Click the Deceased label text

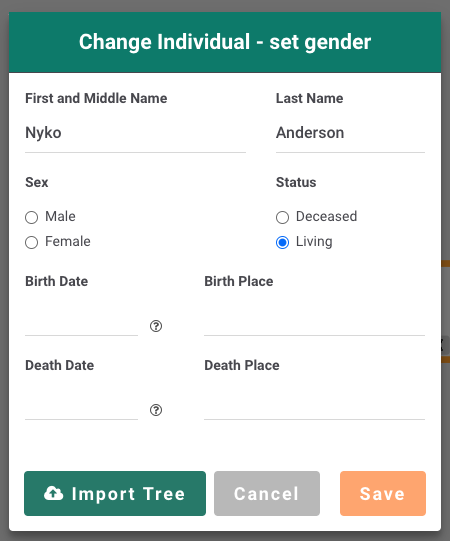(326, 217)
